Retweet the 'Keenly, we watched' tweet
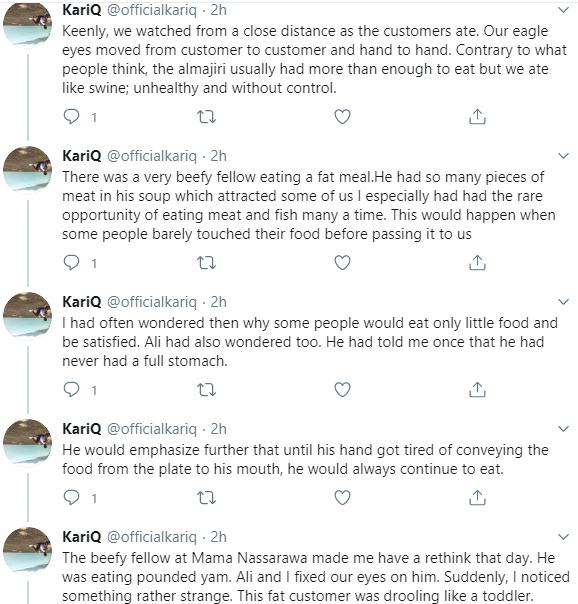 (x=206, y=117)
